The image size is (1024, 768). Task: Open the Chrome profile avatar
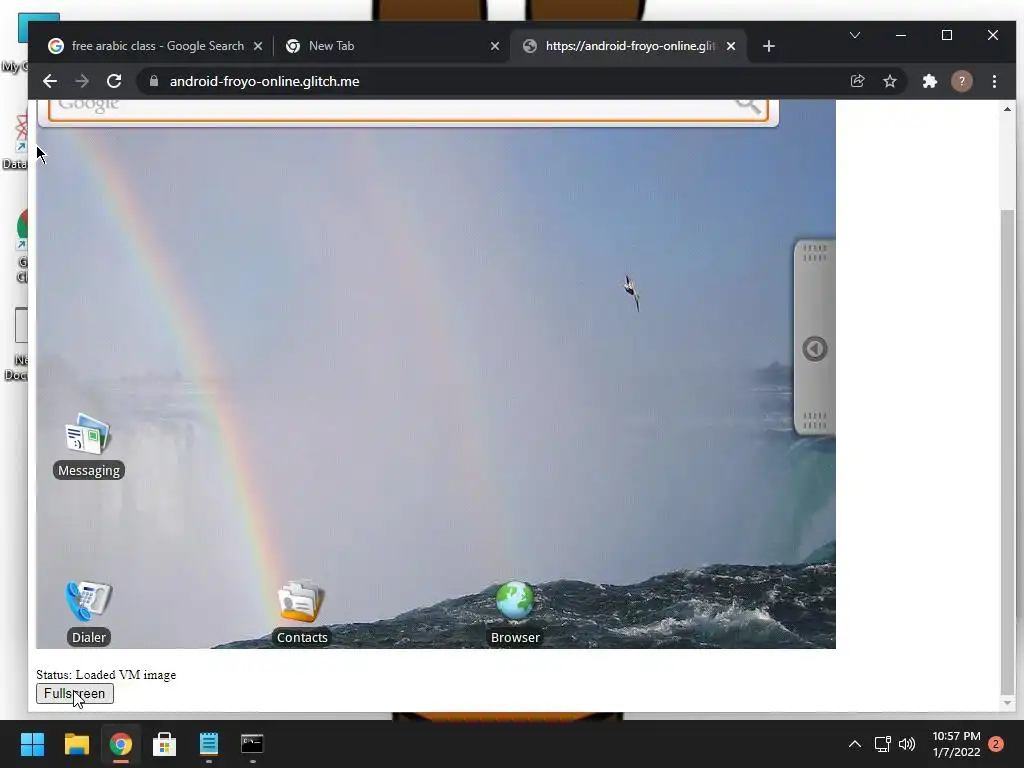pyautogui.click(x=961, y=81)
